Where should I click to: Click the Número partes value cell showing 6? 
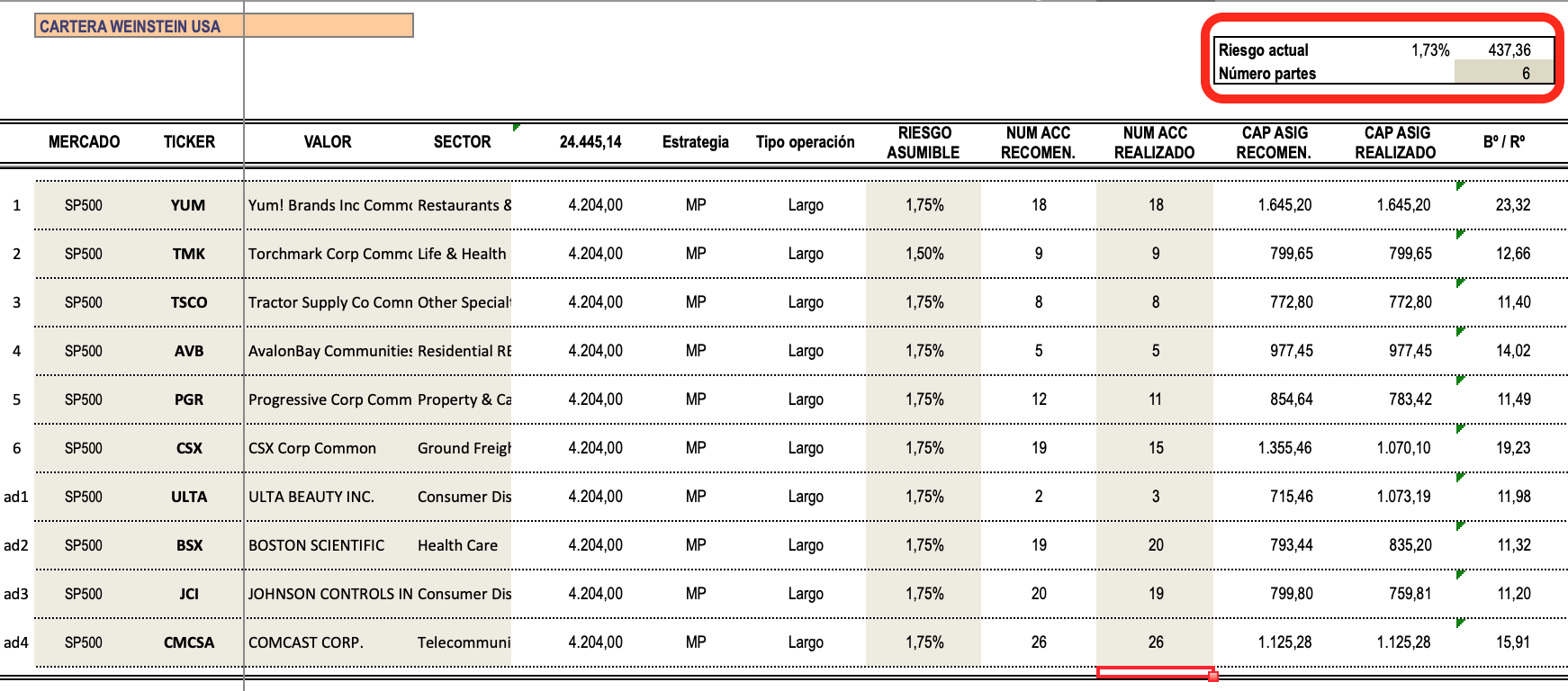1503,74
